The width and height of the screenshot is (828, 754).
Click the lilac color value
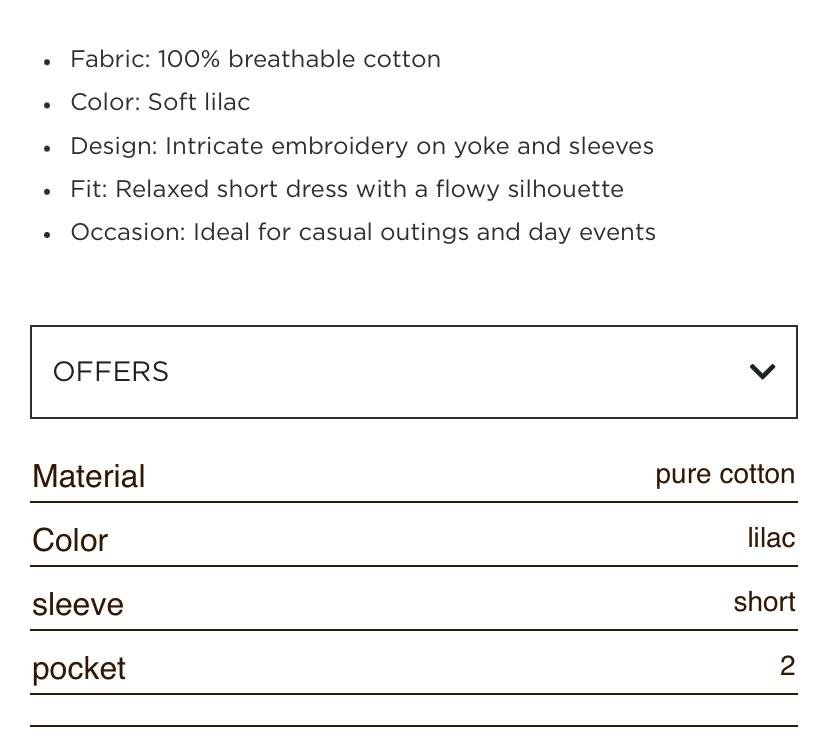coord(771,538)
